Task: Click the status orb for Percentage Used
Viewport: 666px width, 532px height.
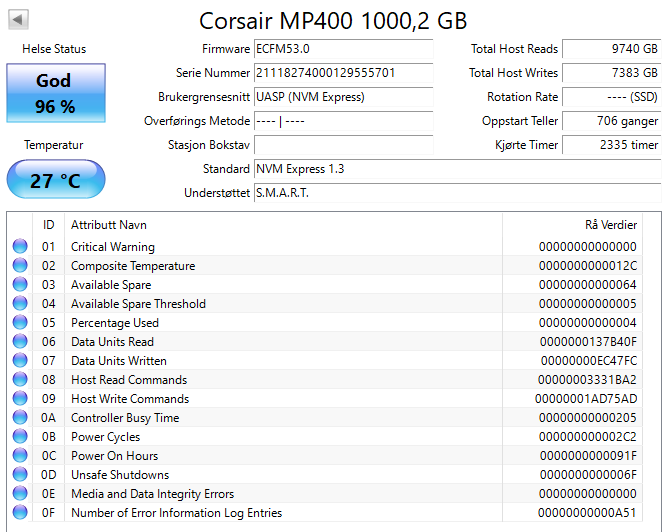Action: [x=20, y=323]
